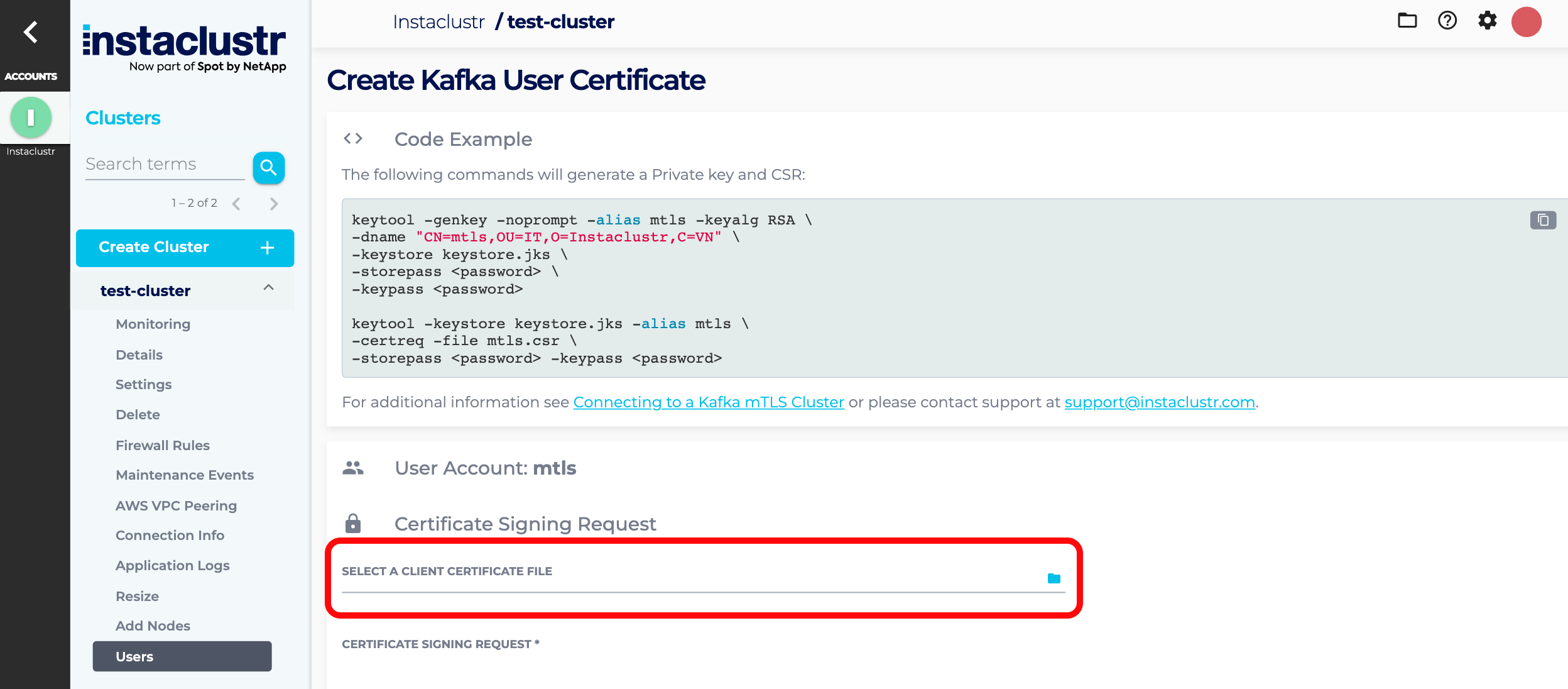Select the Instaclustr account avatar in the Accounts bar
Viewport: 1568px width, 689px height.
(30, 118)
